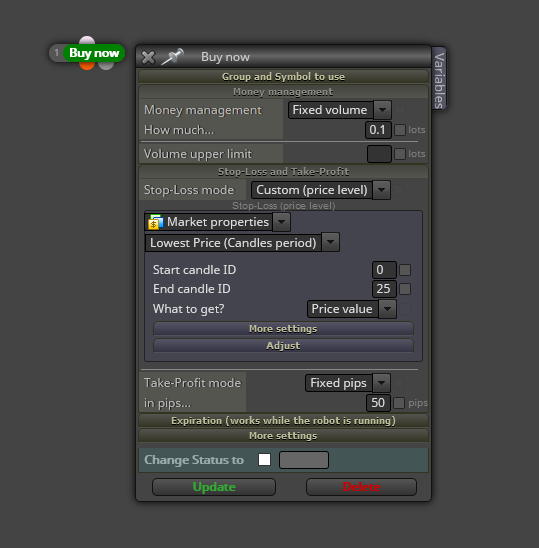This screenshot has height=548, width=539.
Task: Click the orange output connector on block
Action: coord(87,65)
